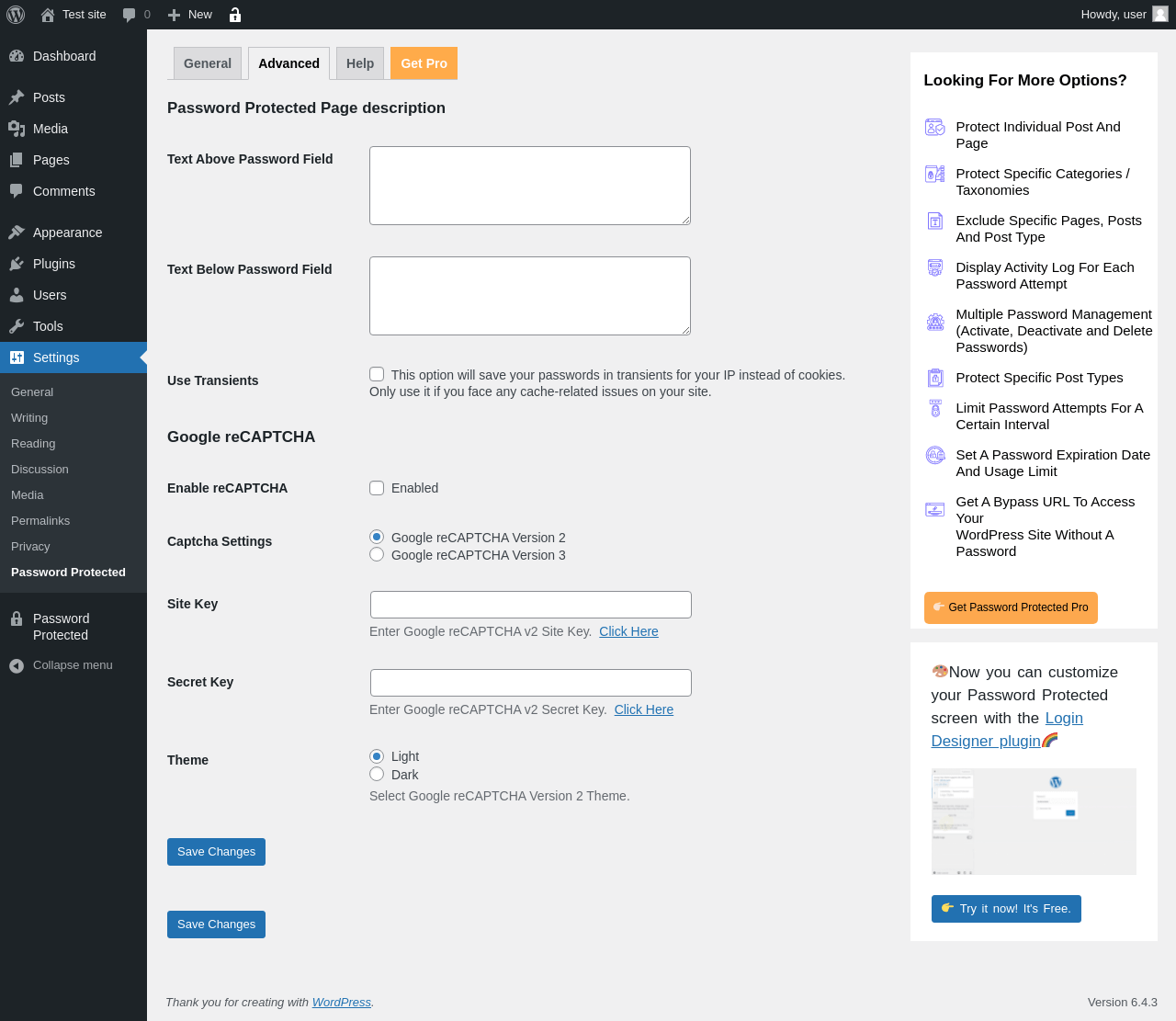Open the comments bubble in the admin bar
This screenshot has height=1021, width=1176.
(x=130, y=15)
